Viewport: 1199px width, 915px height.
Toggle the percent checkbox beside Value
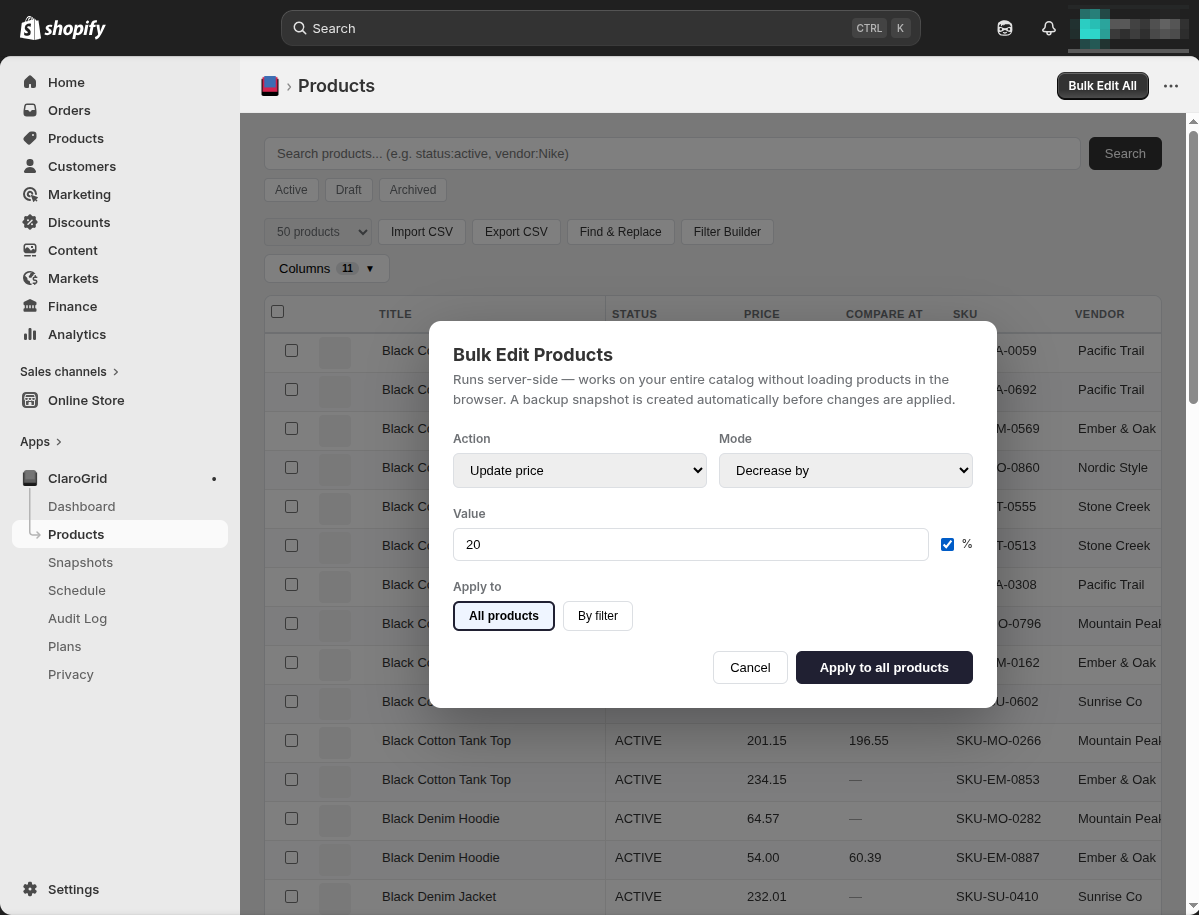pos(947,544)
